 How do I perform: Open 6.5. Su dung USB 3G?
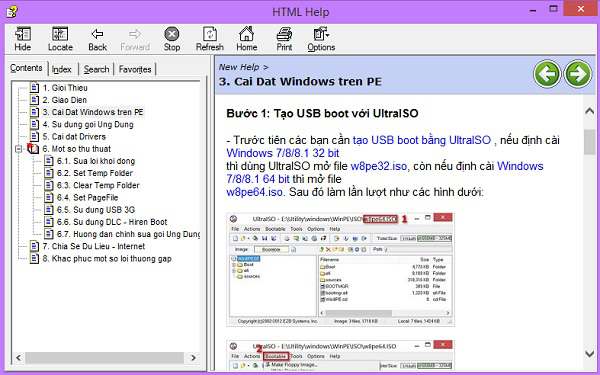(x=96, y=210)
